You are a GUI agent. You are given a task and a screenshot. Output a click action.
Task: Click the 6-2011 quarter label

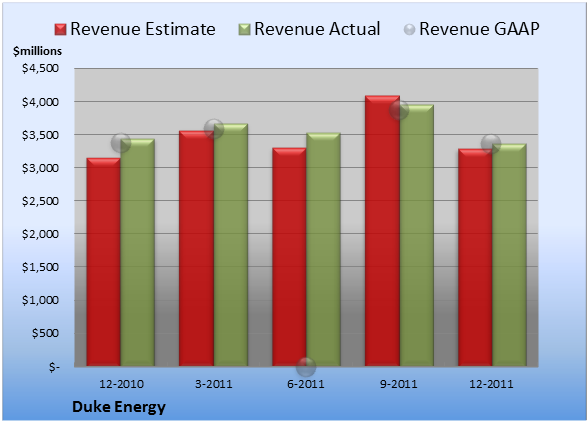pos(306,384)
